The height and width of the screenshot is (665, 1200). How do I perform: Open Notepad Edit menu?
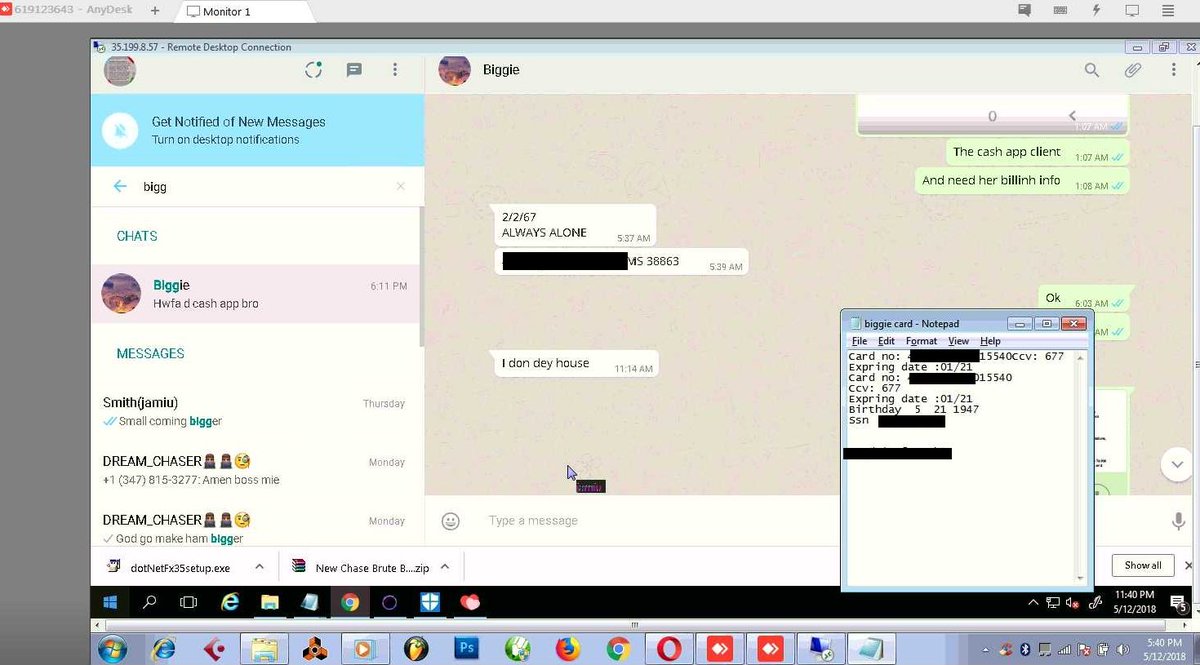[886, 341]
